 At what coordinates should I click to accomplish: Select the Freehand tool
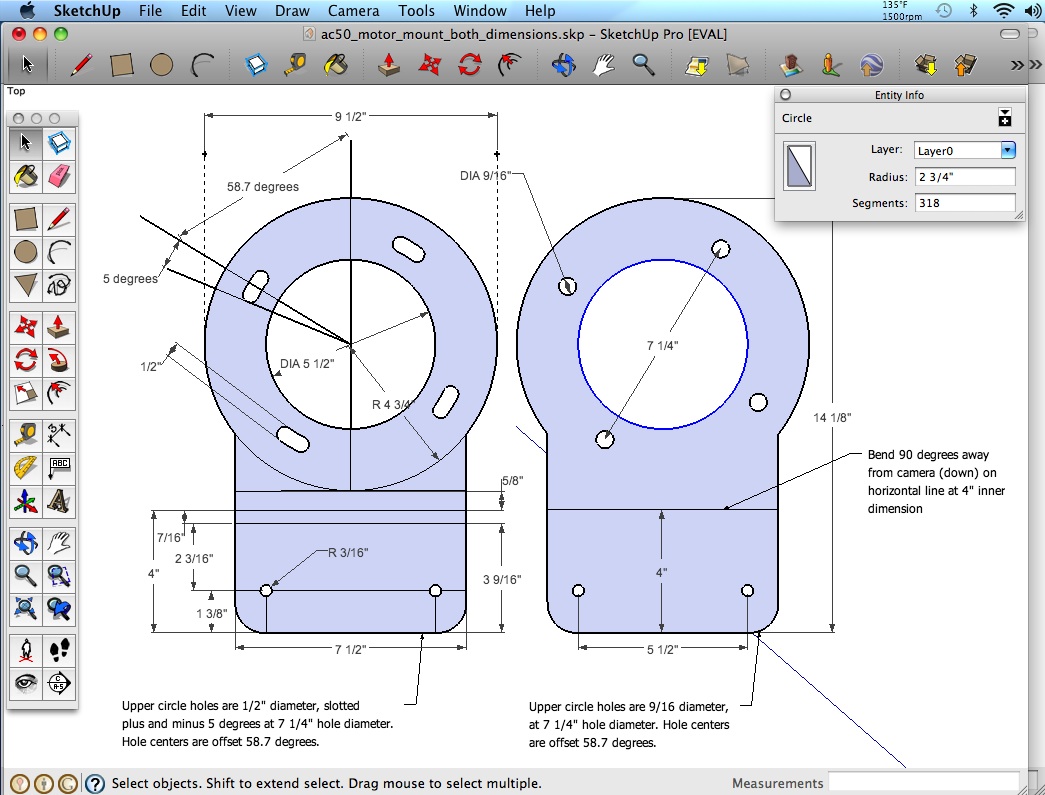click(x=60, y=286)
